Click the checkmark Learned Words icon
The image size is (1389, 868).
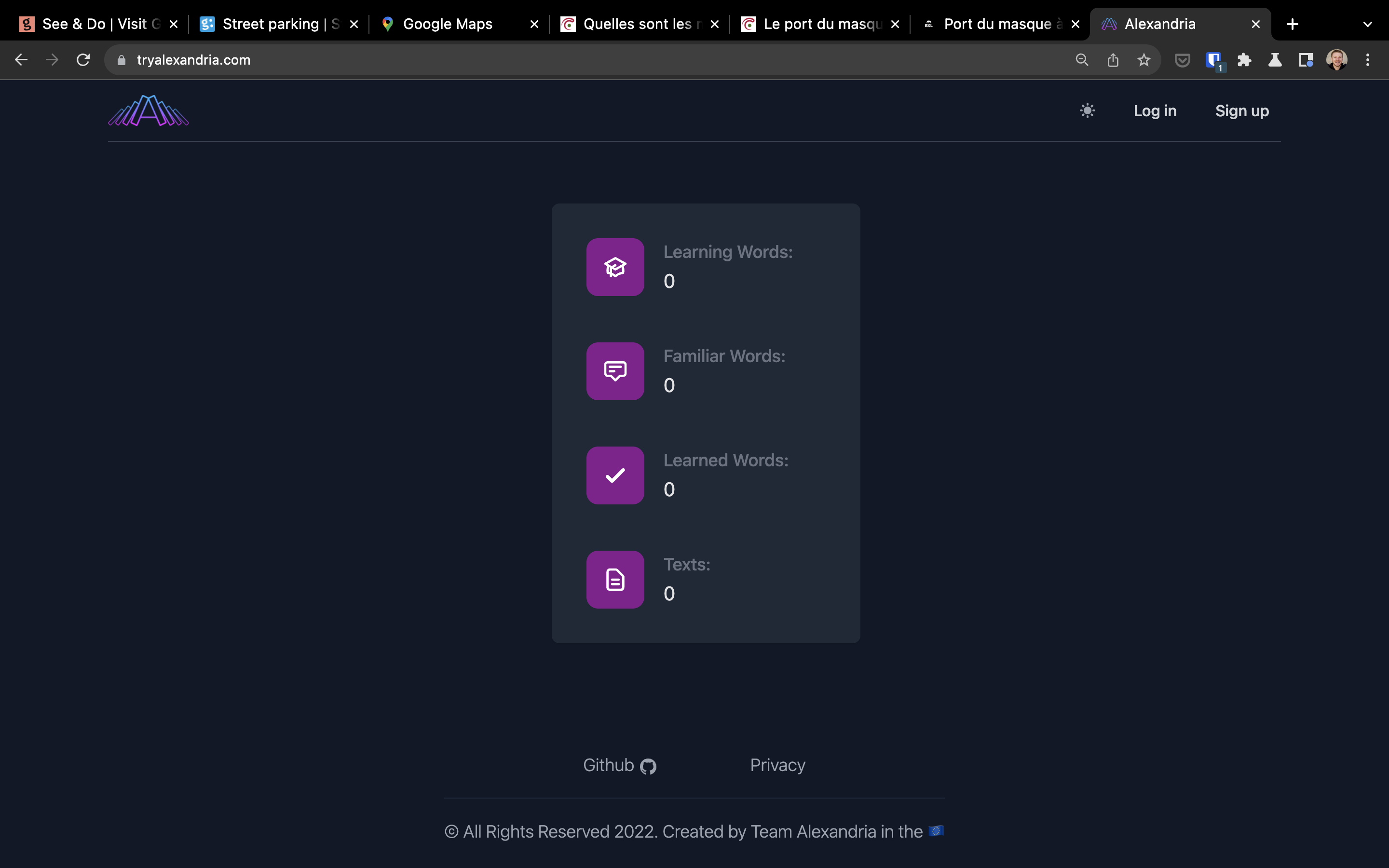click(x=615, y=475)
